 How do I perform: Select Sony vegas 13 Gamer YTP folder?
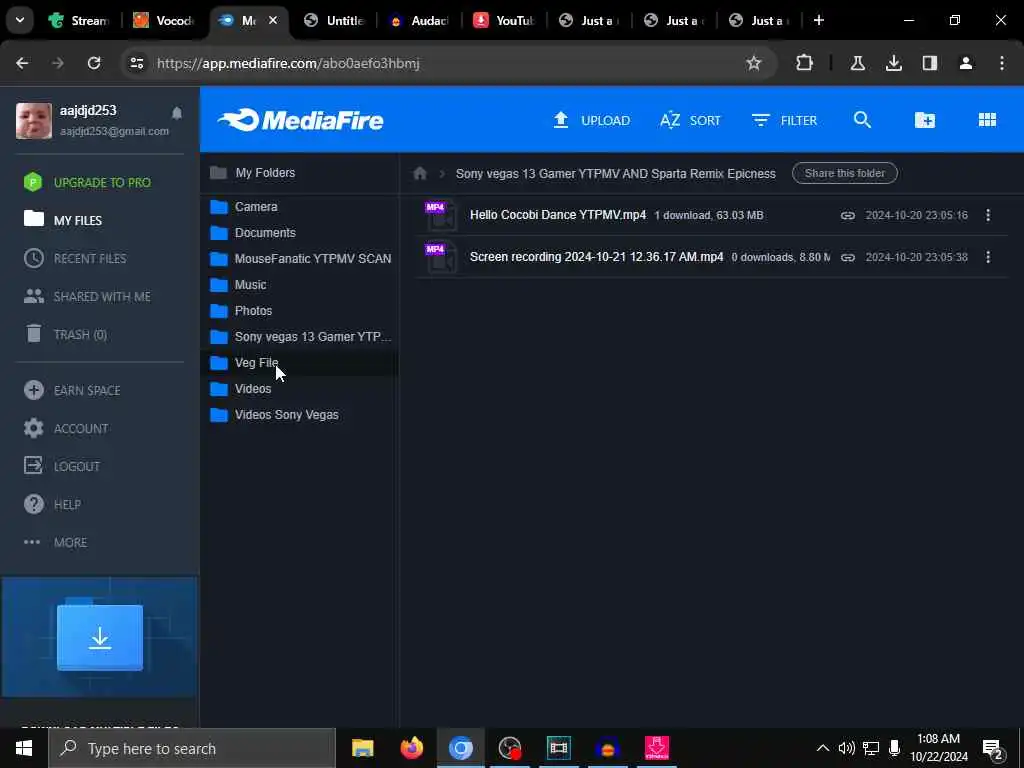300,337
